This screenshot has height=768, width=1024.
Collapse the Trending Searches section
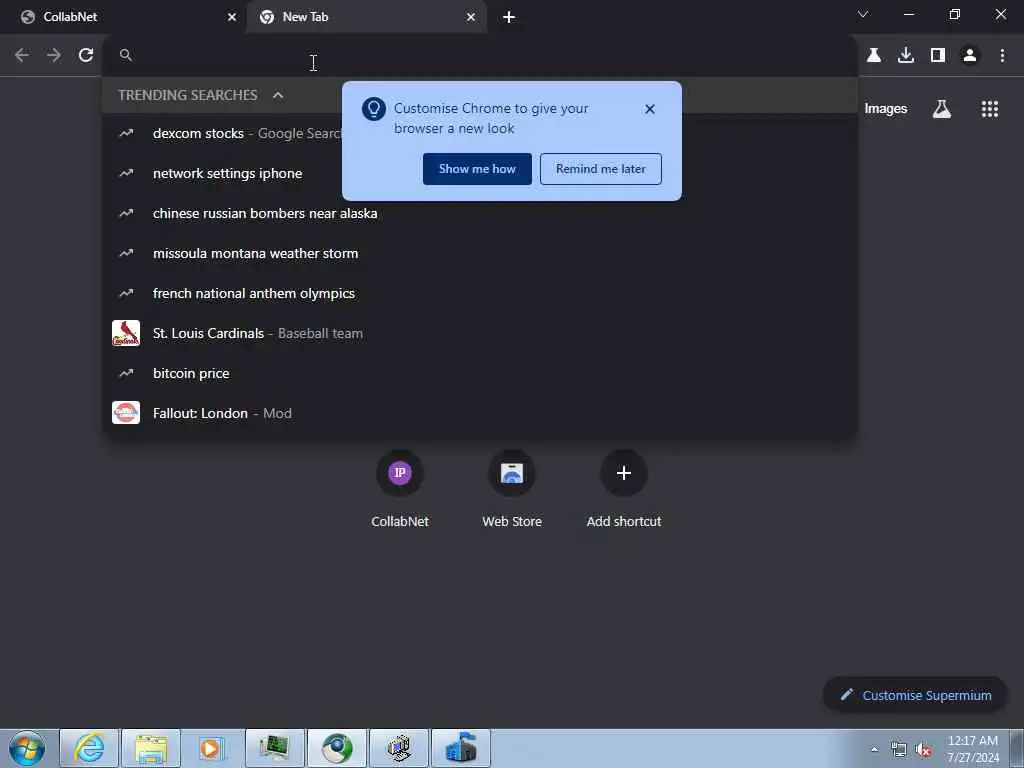[278, 95]
